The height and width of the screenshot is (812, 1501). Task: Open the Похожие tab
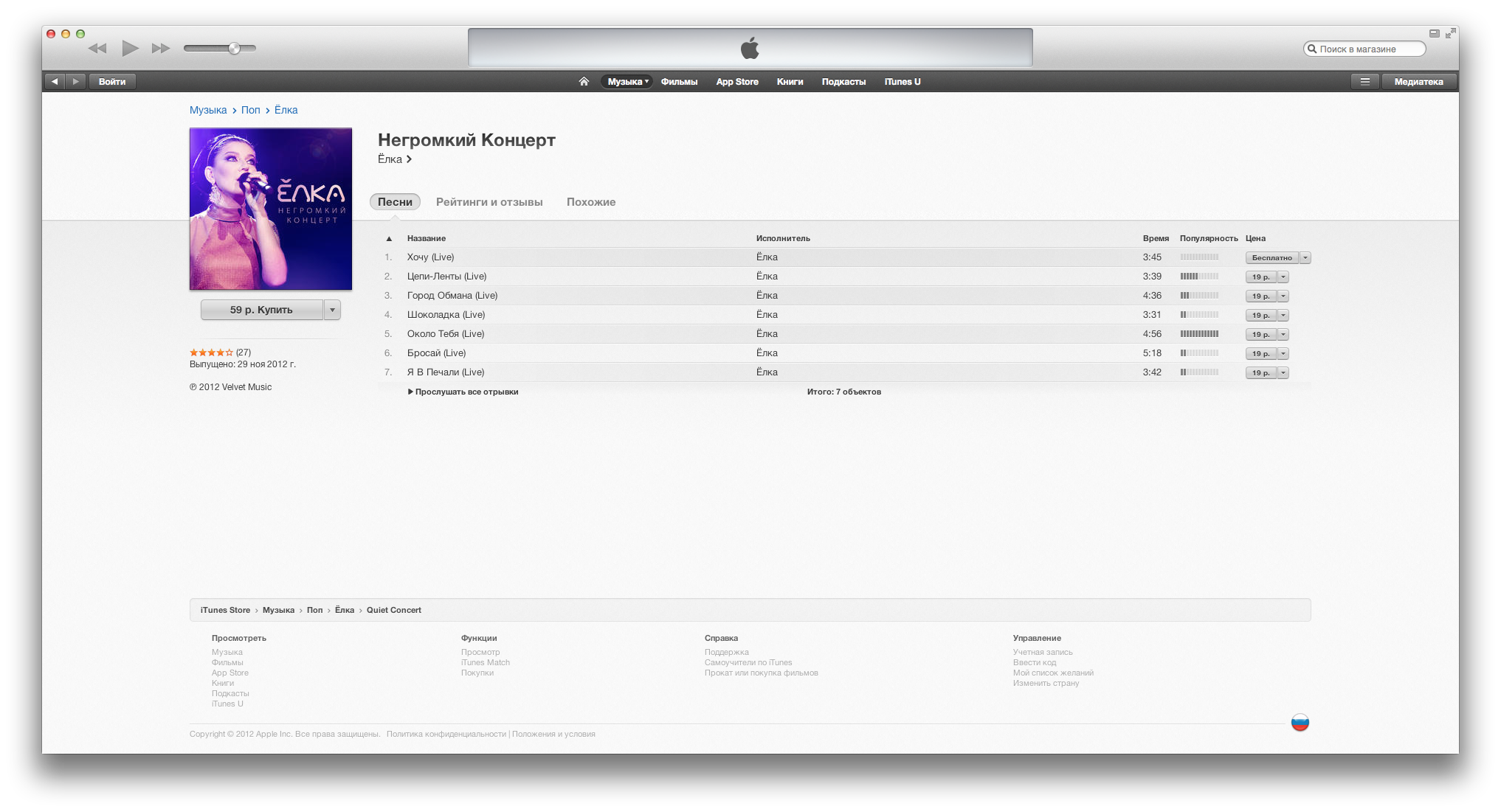(x=591, y=202)
